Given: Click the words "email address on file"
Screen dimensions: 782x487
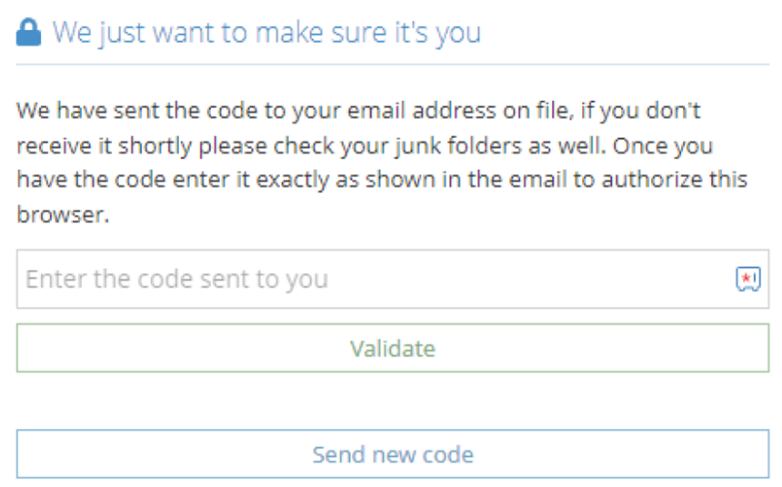Looking at the screenshot, I should [x=454, y=109].
